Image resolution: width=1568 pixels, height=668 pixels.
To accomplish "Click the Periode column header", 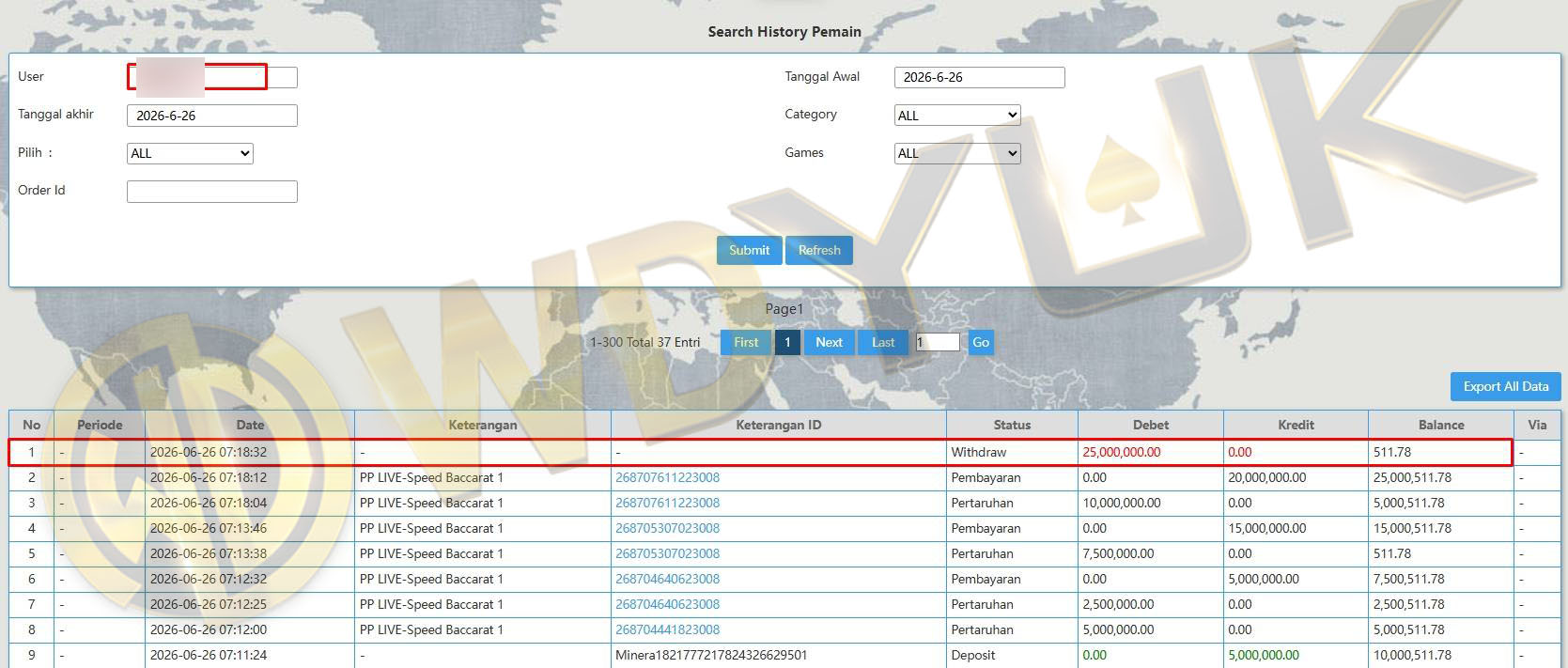I will tap(100, 425).
